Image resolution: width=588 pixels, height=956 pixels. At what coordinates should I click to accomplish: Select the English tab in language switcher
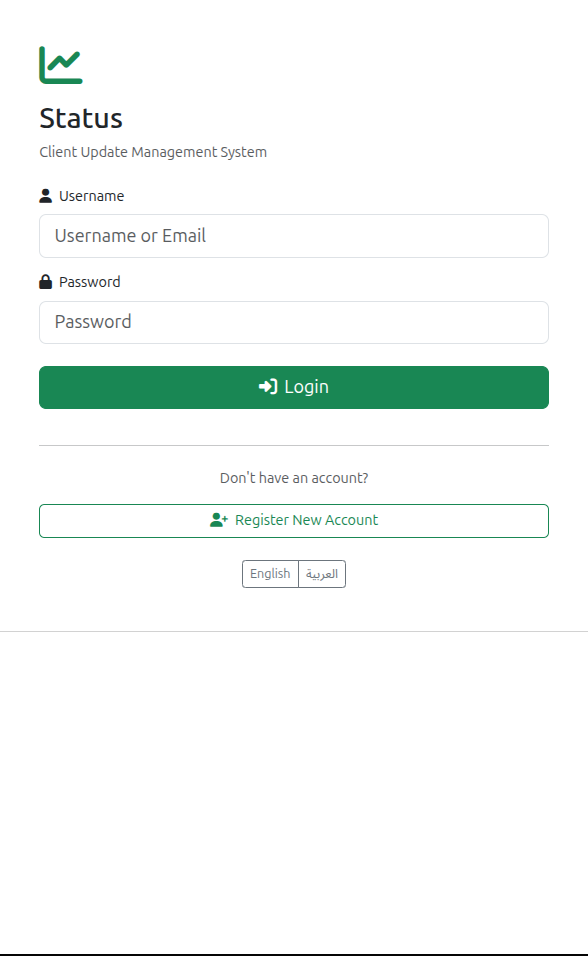tap(270, 573)
